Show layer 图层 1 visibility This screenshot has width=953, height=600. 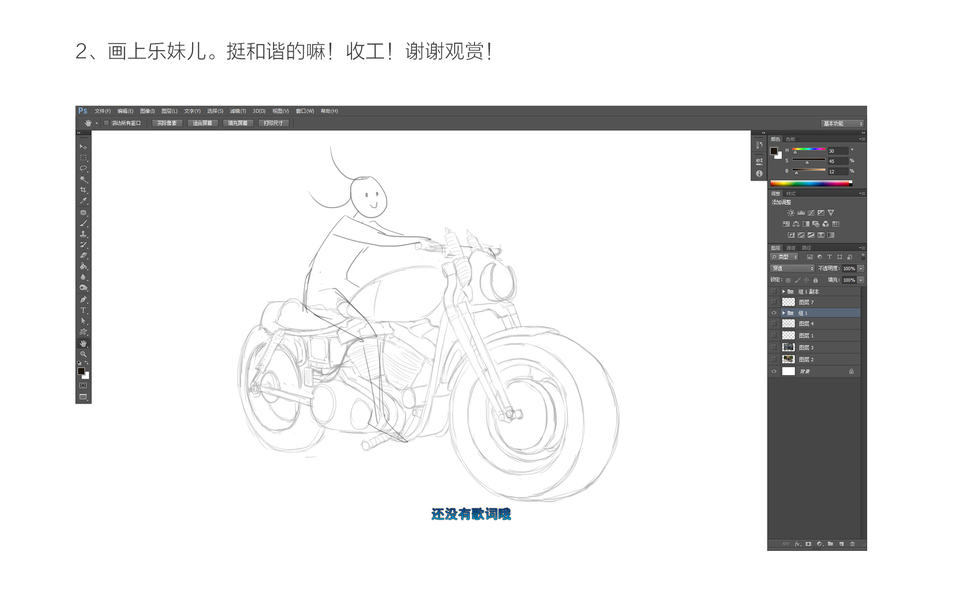click(774, 335)
